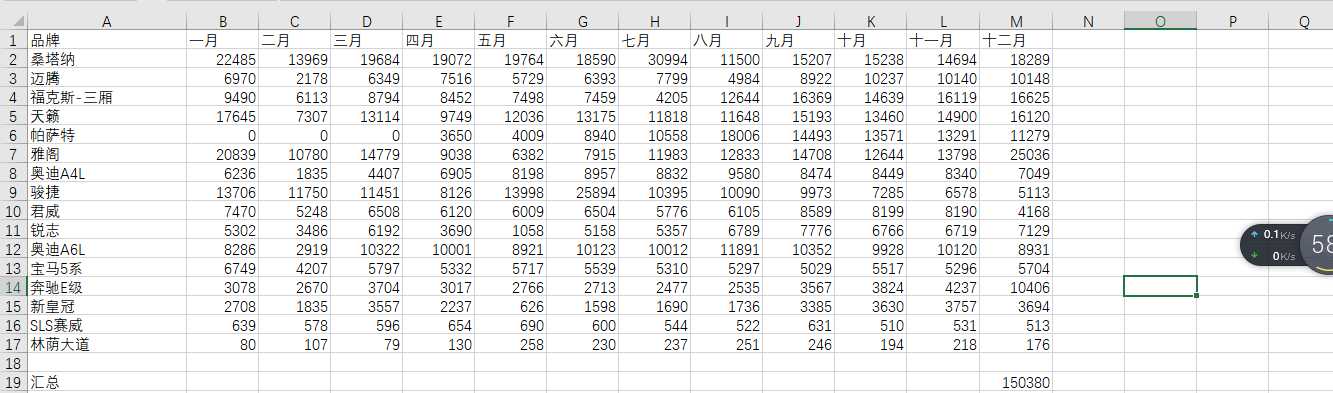Select column O header
Viewport: 1333px width, 393px height.
tap(1160, 20)
